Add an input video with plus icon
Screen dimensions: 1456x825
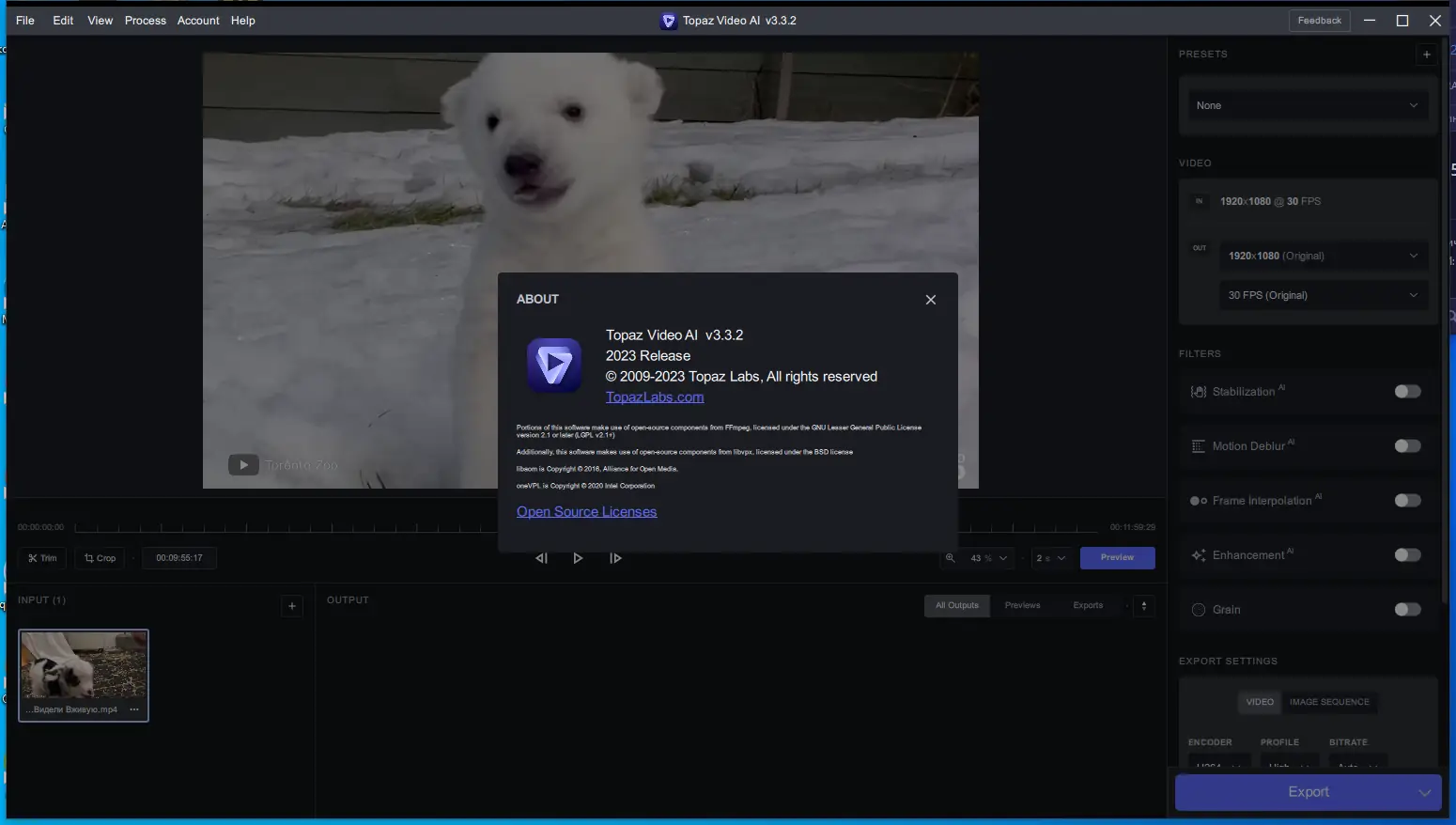pyautogui.click(x=292, y=606)
